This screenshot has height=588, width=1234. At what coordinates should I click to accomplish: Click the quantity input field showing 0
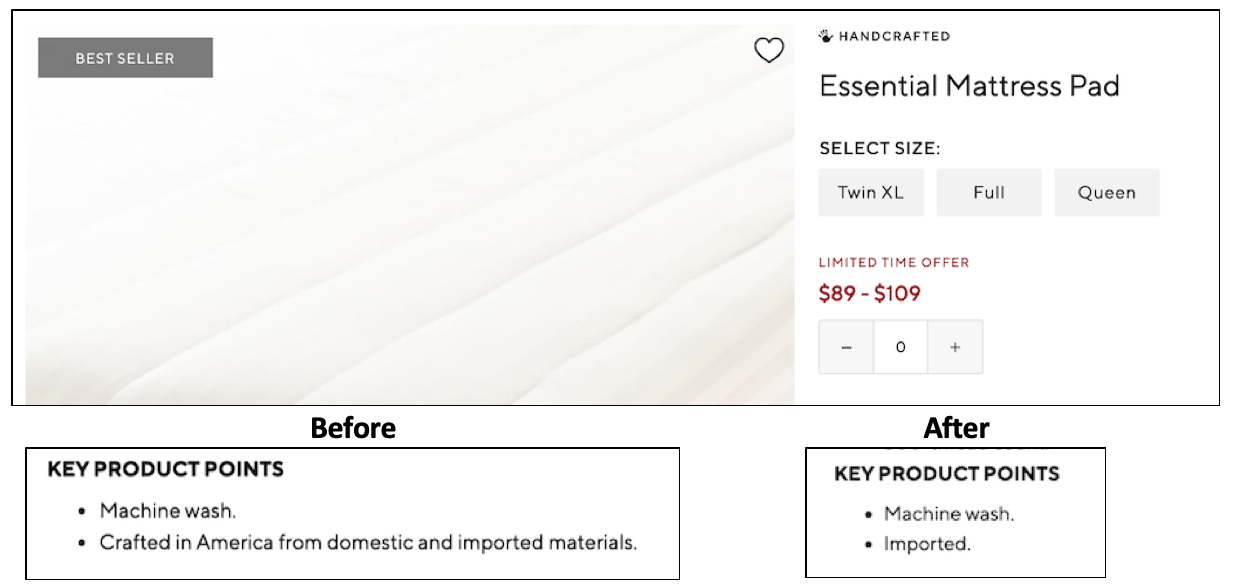click(900, 347)
